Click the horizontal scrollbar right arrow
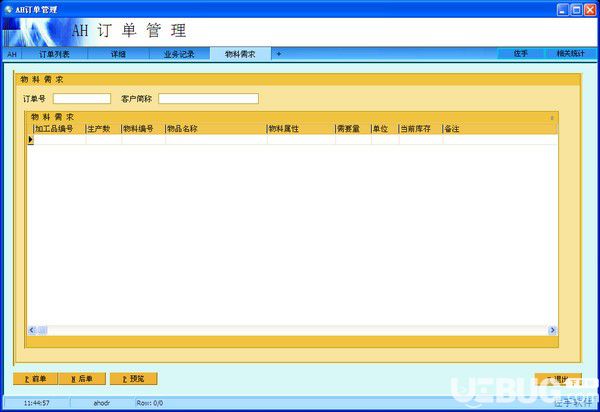This screenshot has width=600, height=412. pos(552,330)
